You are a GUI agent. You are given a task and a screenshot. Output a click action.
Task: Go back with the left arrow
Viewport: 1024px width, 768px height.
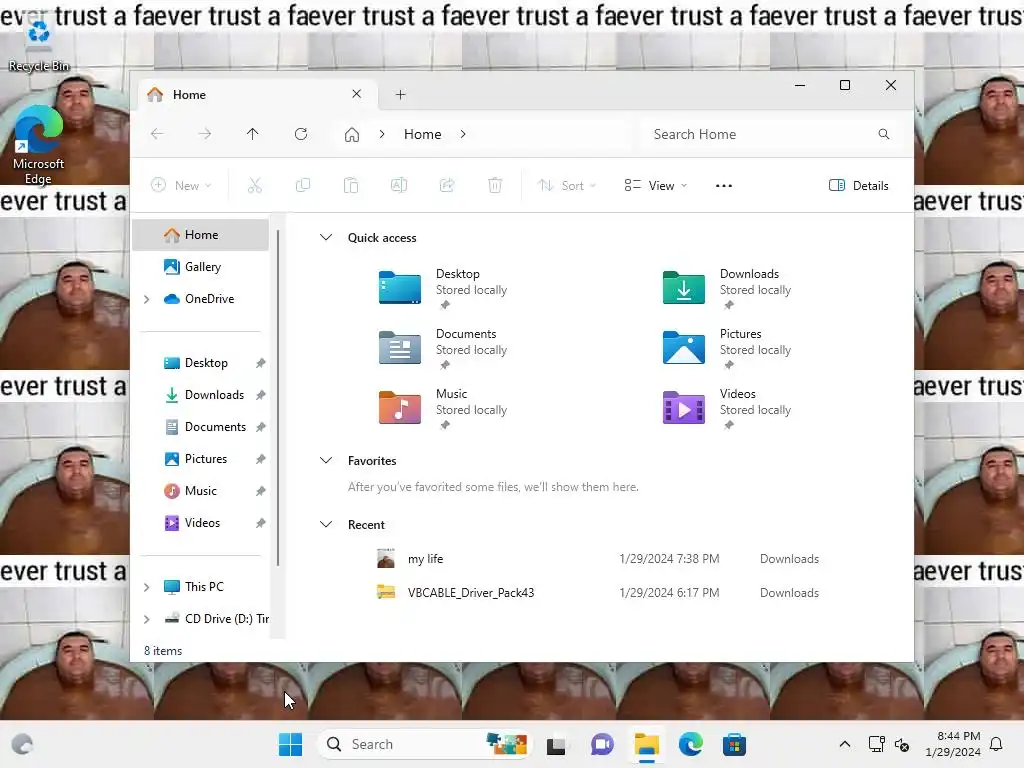click(157, 134)
